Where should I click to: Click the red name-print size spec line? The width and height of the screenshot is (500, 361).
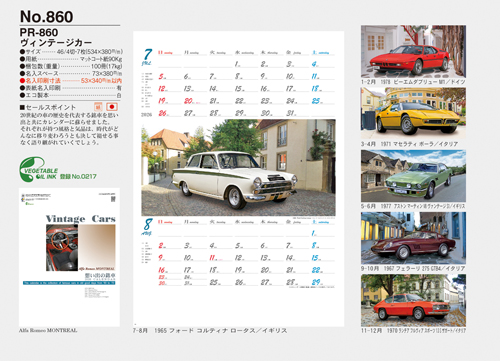(71, 81)
